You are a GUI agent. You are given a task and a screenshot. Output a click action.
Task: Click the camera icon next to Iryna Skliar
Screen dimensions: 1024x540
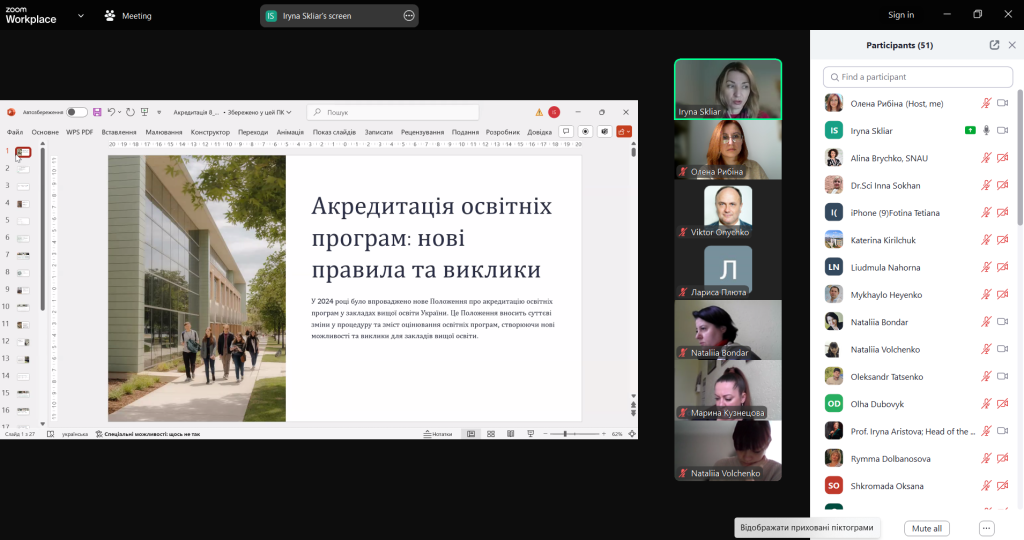[1002, 131]
